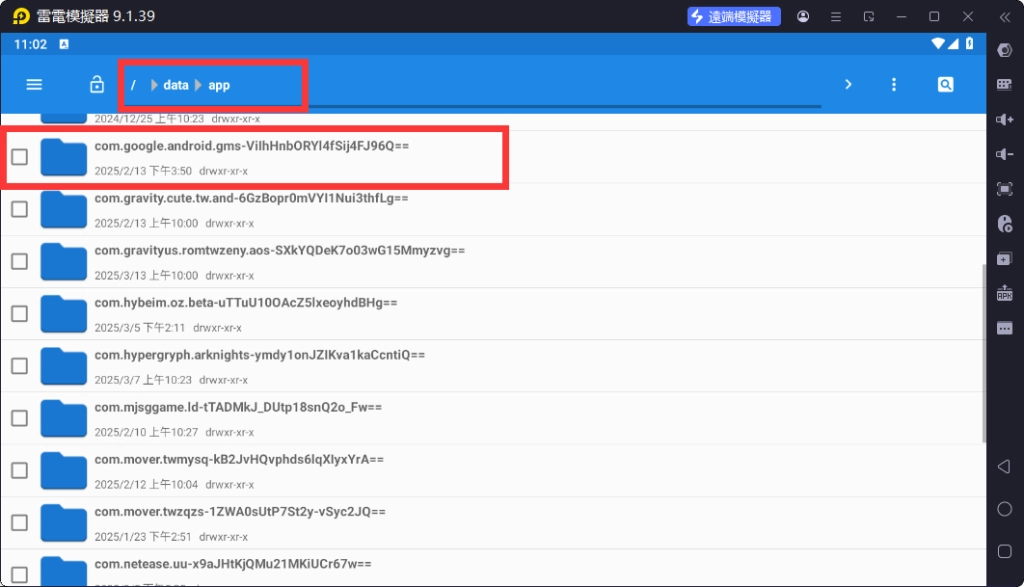Tap the Android home circle button
Screen dimensions: 1024x587
coord(1004,509)
